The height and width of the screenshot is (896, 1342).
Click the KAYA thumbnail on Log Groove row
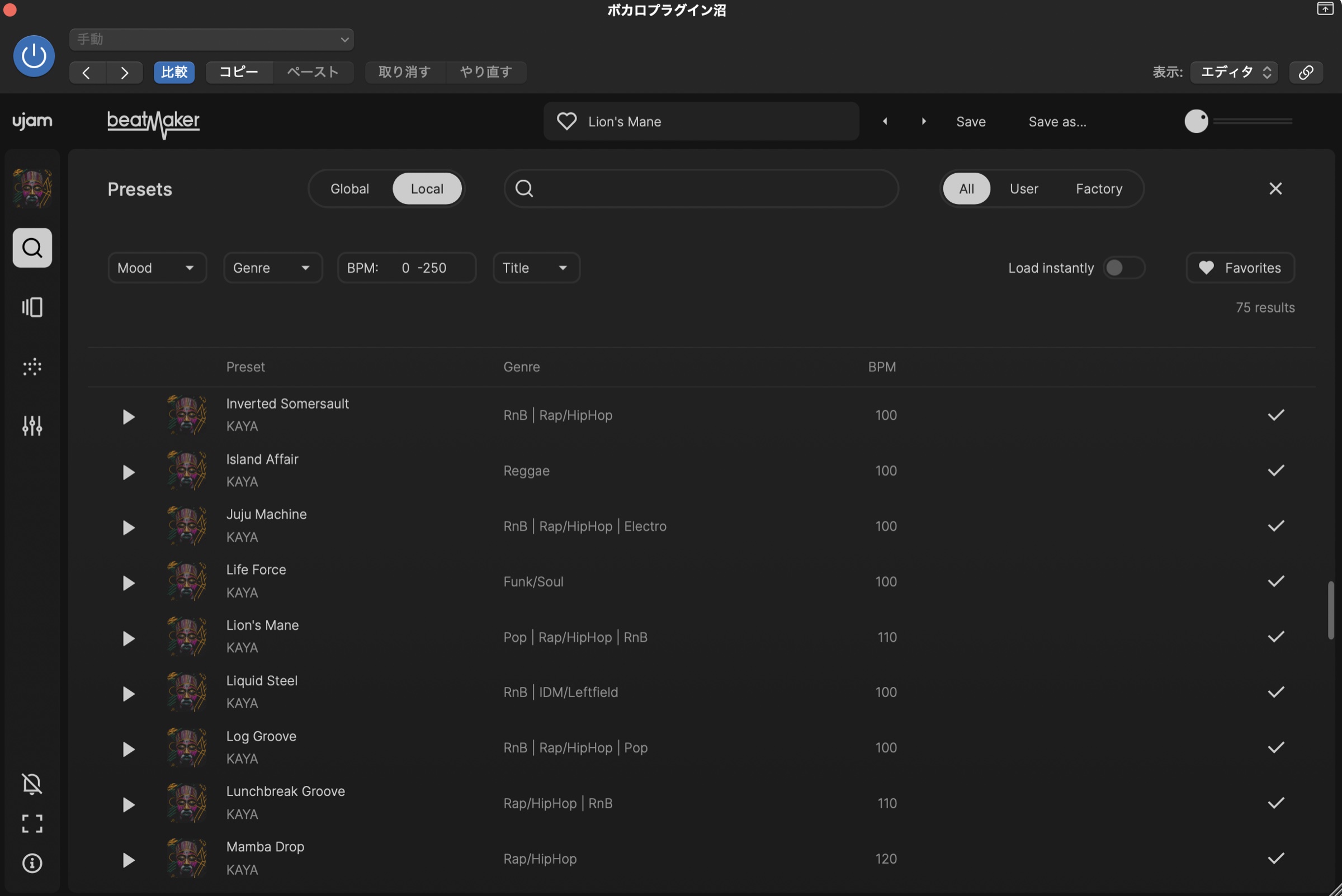pos(187,747)
